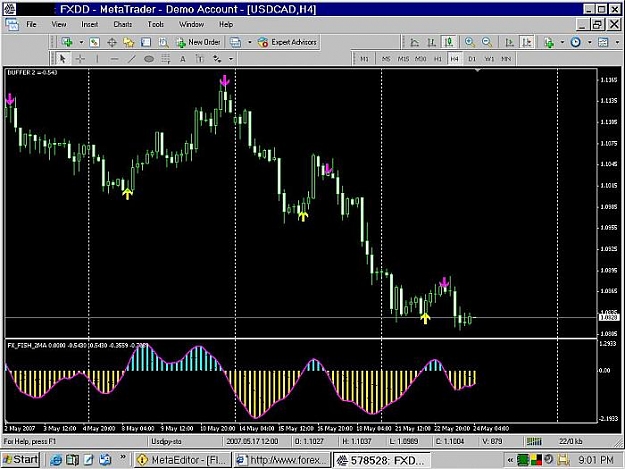Switch timeframe to MN
This screenshot has height=469, width=625.
click(x=506, y=59)
